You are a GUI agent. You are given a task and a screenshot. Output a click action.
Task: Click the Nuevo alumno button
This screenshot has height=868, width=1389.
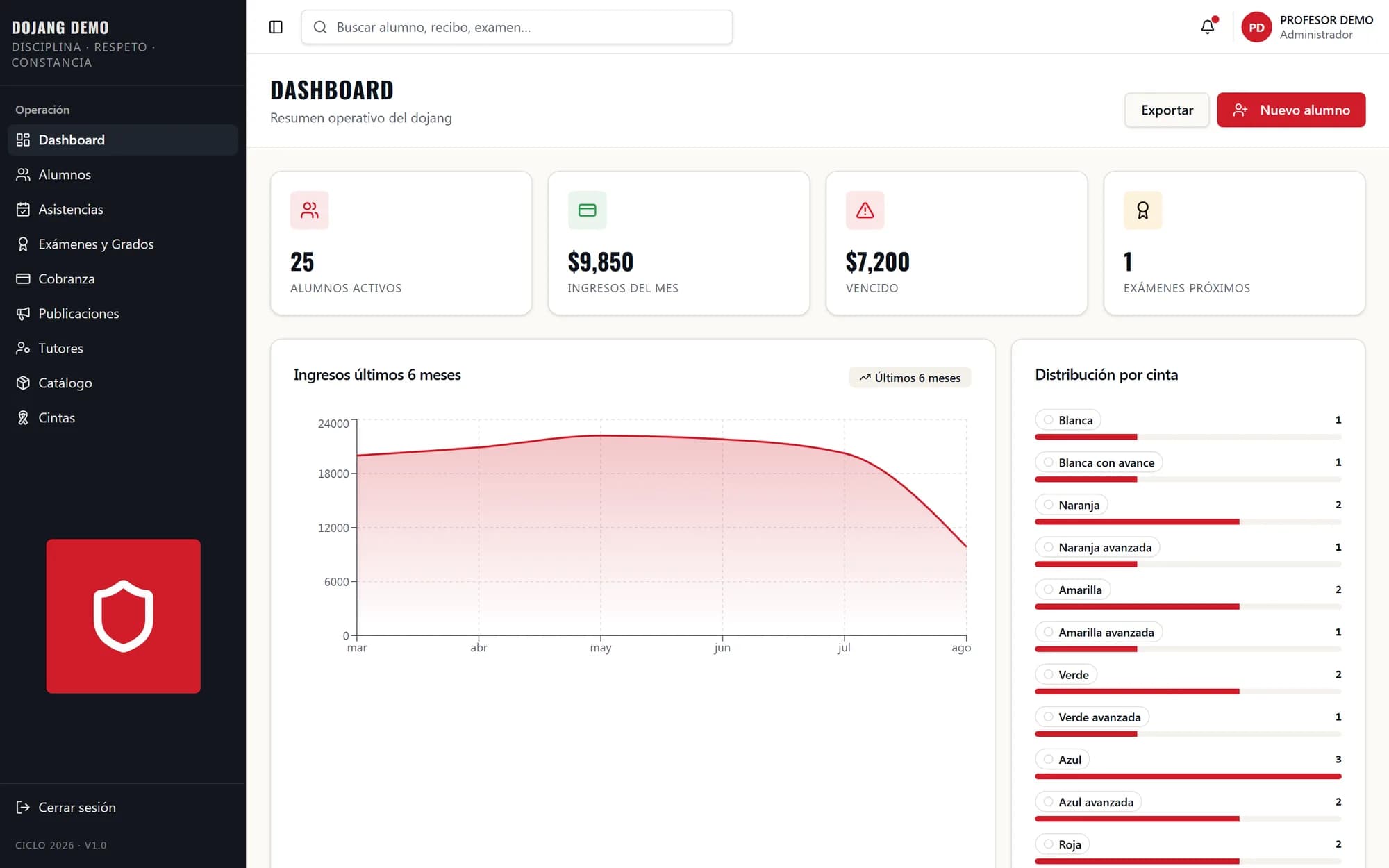[x=1291, y=110]
